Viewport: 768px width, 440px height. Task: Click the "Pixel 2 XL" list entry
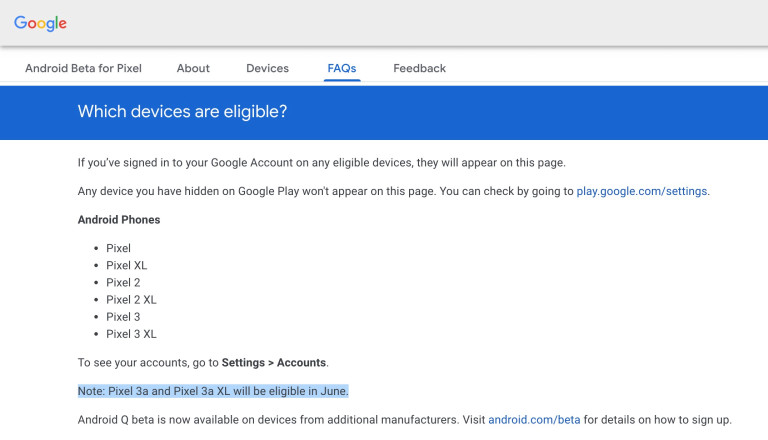point(131,299)
